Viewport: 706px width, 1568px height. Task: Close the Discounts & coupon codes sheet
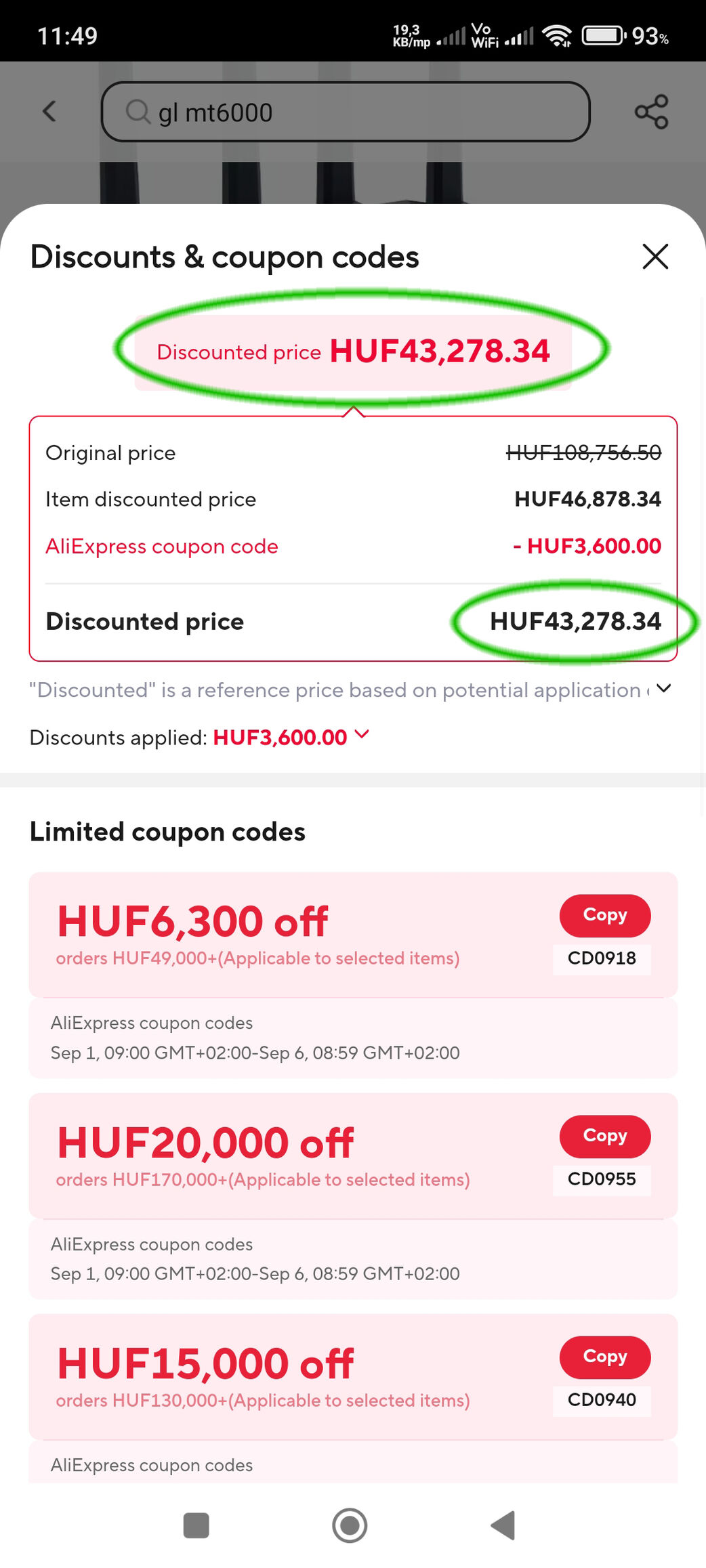(x=655, y=257)
